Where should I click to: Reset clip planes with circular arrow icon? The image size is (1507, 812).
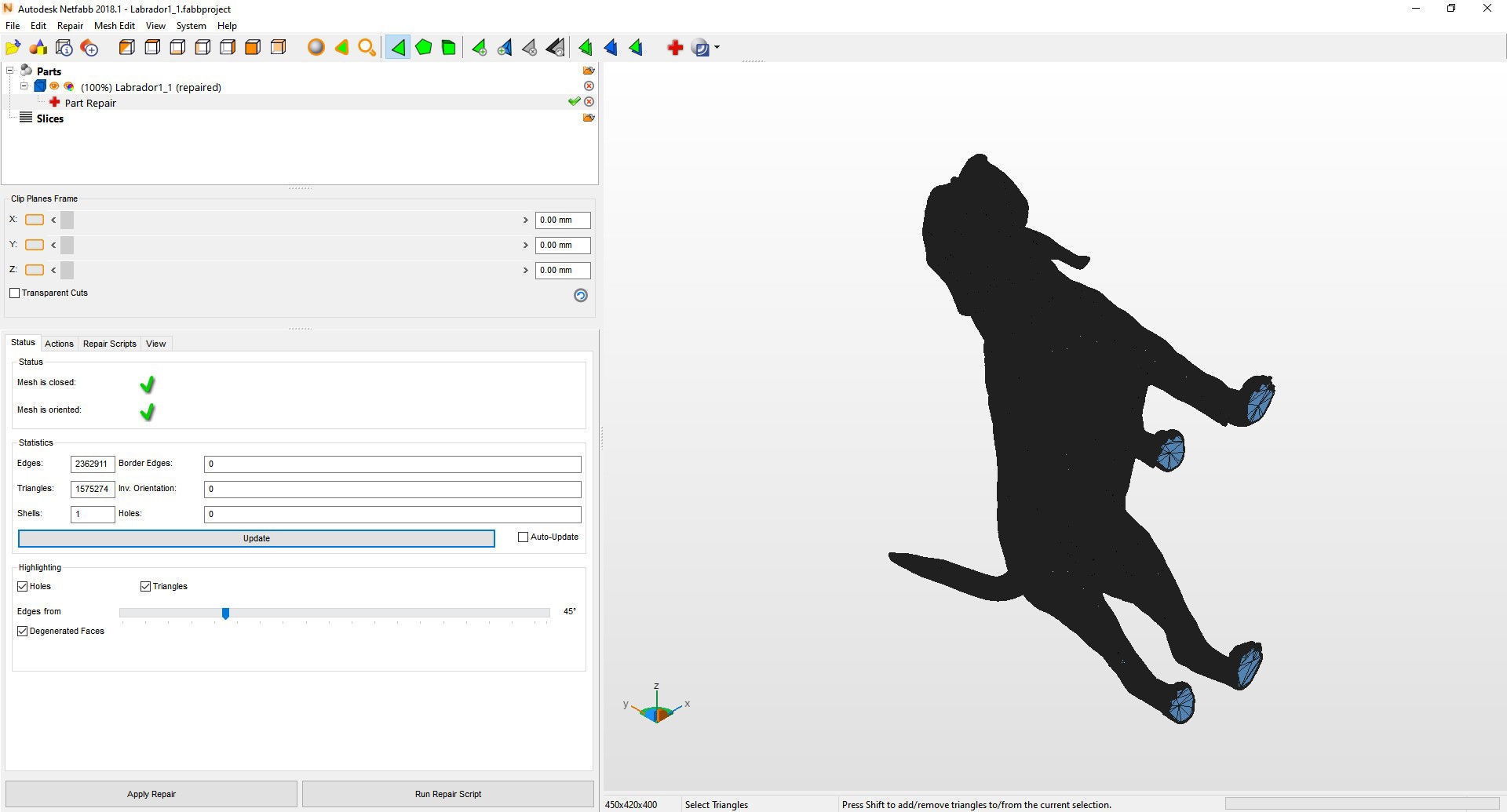click(581, 295)
